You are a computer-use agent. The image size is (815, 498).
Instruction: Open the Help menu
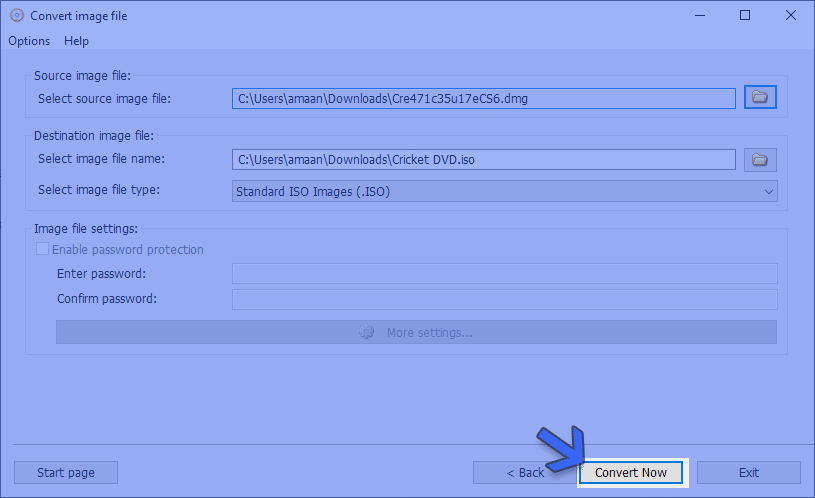click(x=76, y=41)
